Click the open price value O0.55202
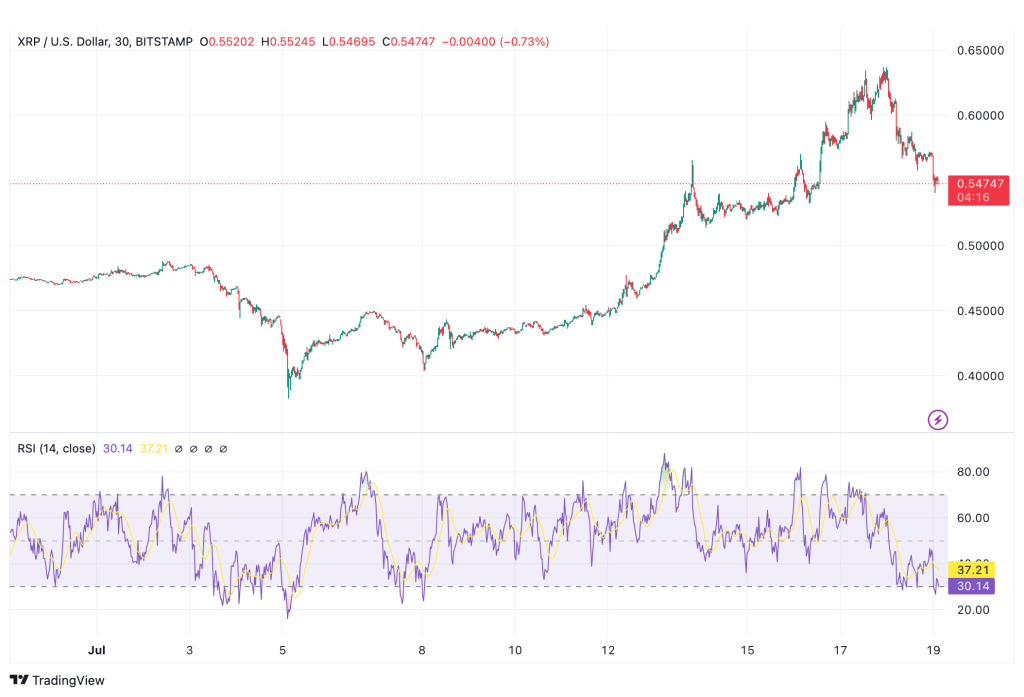1024x697 pixels. pyautogui.click(x=227, y=42)
